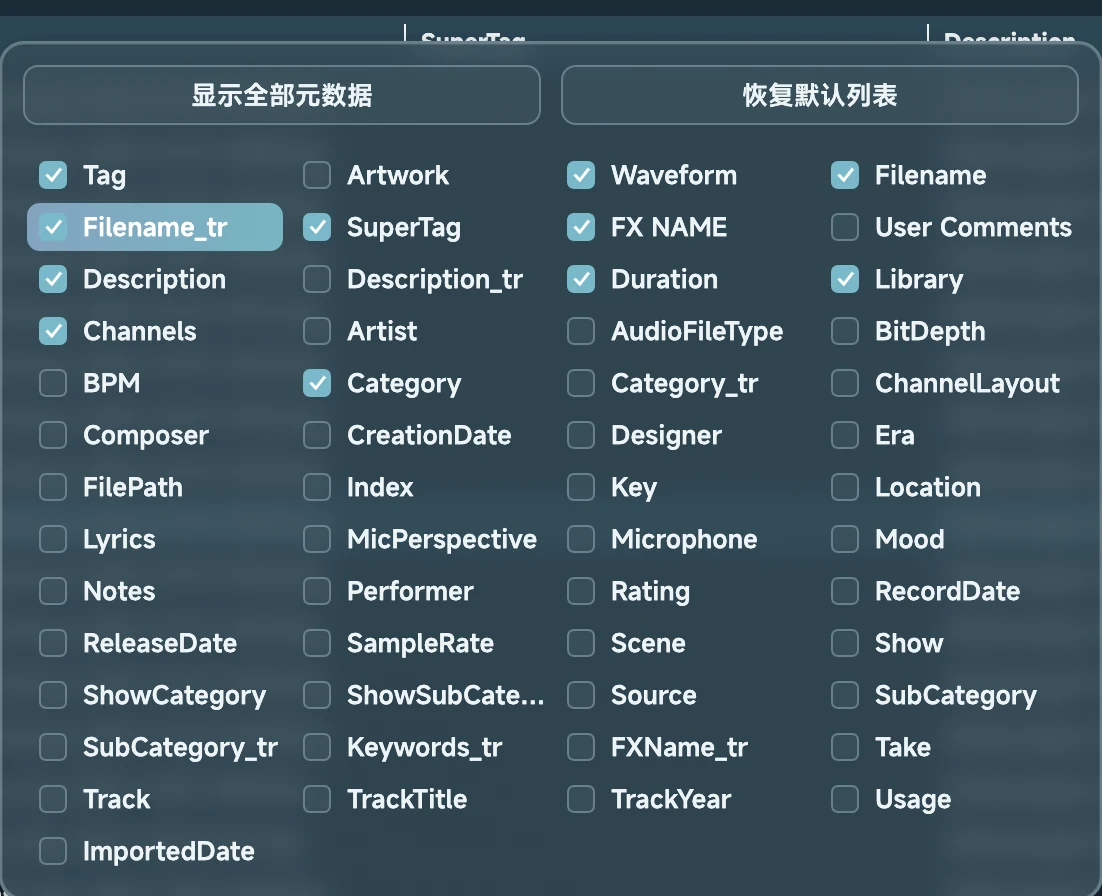Check the truncated ShowSubCate... checkbox
Screen dimensions: 1102x896
317,695
